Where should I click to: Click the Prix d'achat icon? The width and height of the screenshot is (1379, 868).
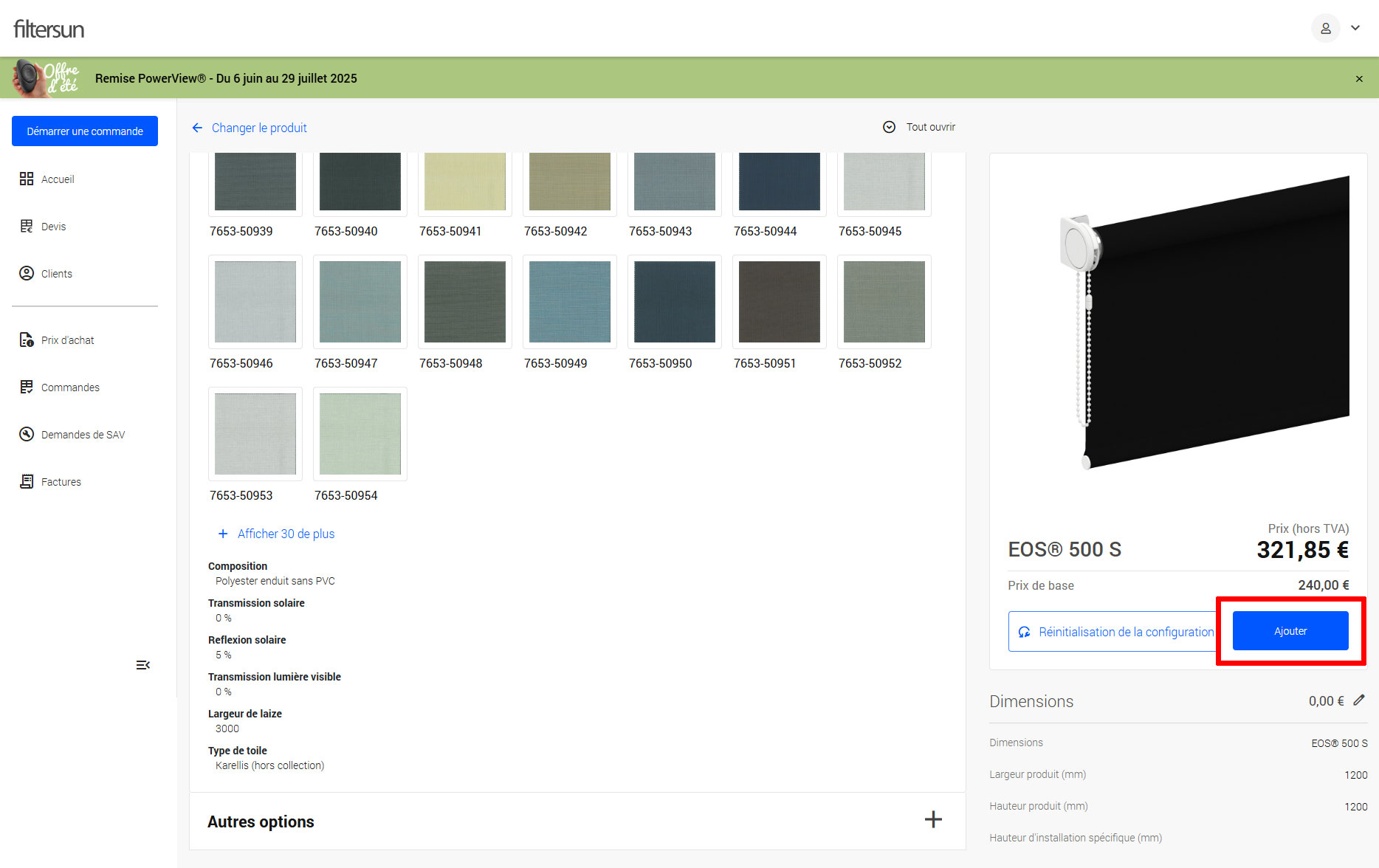[x=27, y=340]
